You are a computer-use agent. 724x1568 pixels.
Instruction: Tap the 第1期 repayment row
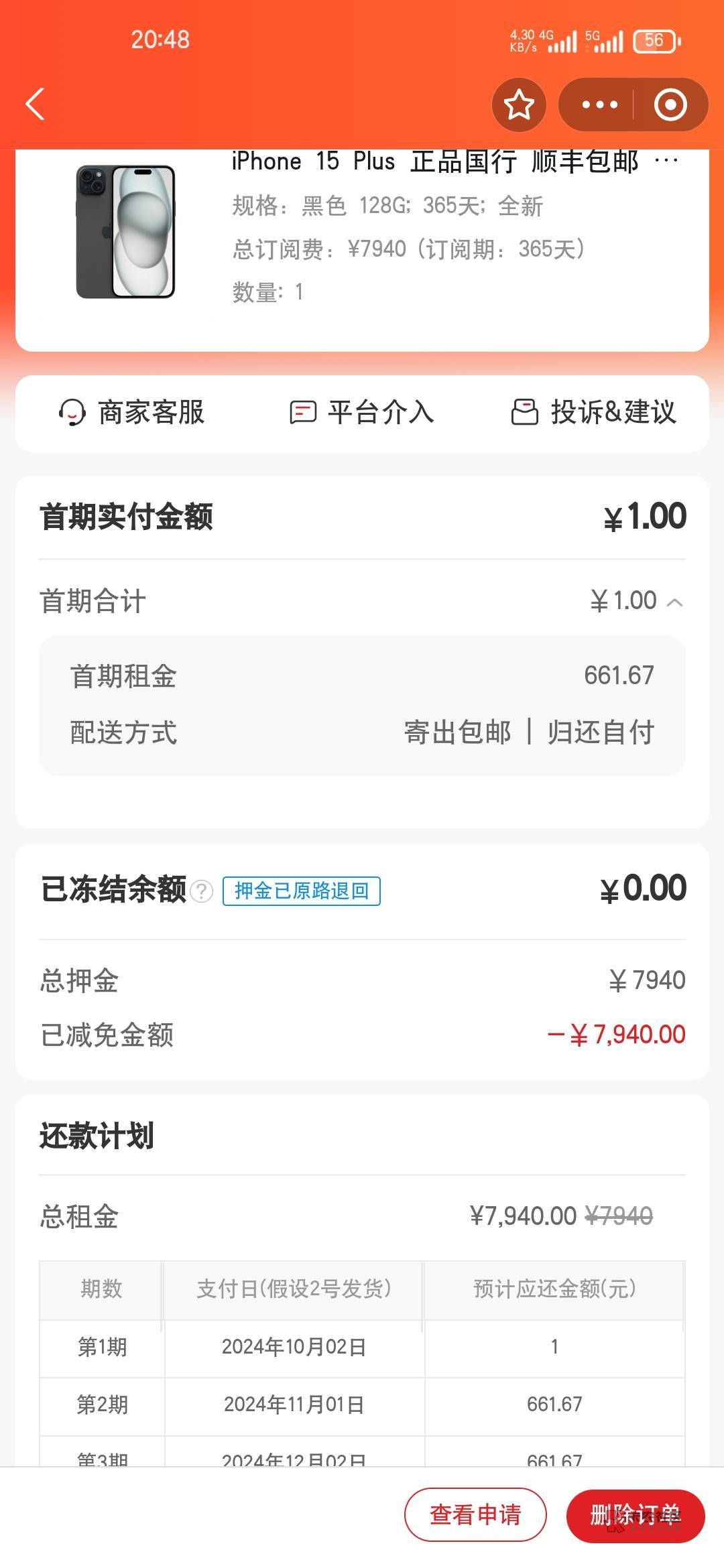coord(362,1347)
